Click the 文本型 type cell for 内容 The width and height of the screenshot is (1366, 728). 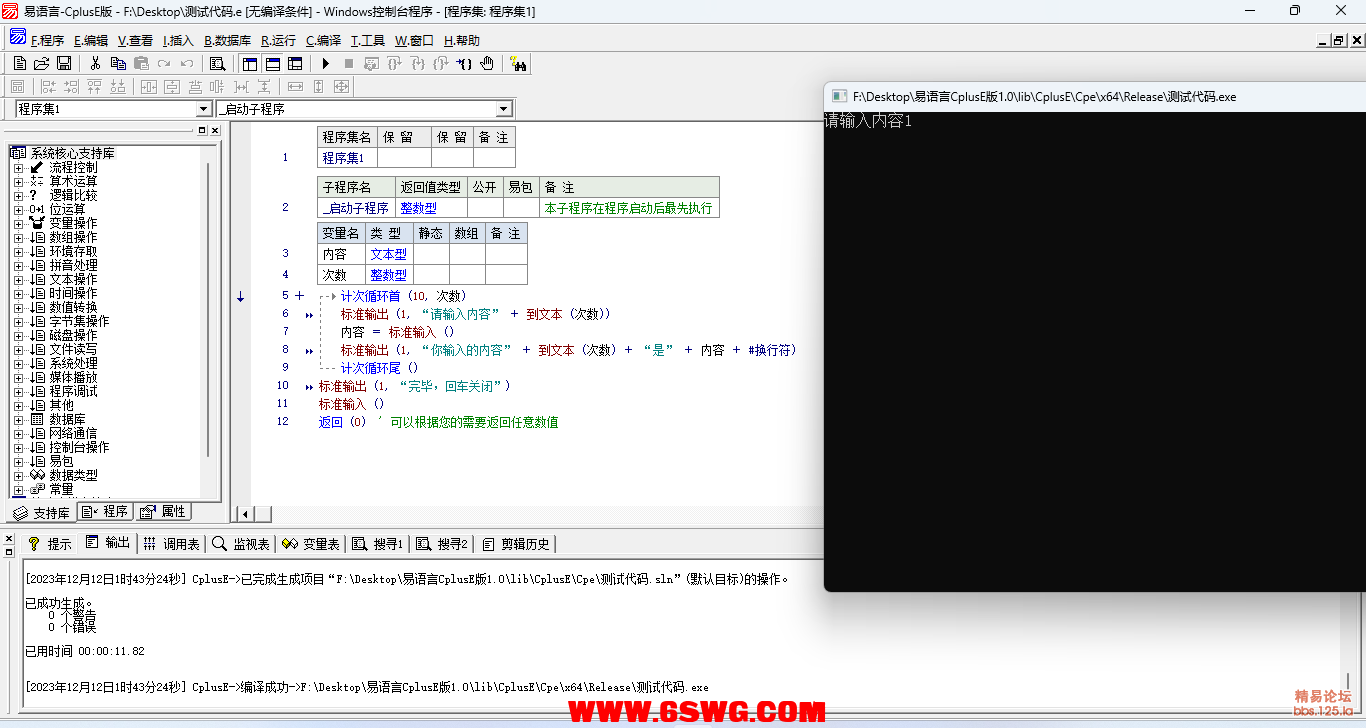coord(389,254)
